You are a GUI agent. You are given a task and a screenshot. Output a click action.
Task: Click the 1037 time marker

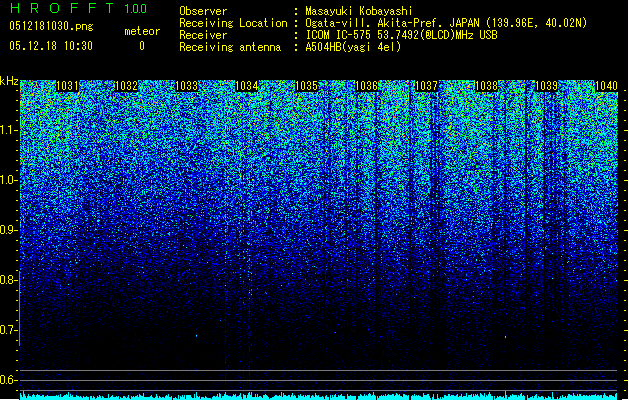click(426, 86)
